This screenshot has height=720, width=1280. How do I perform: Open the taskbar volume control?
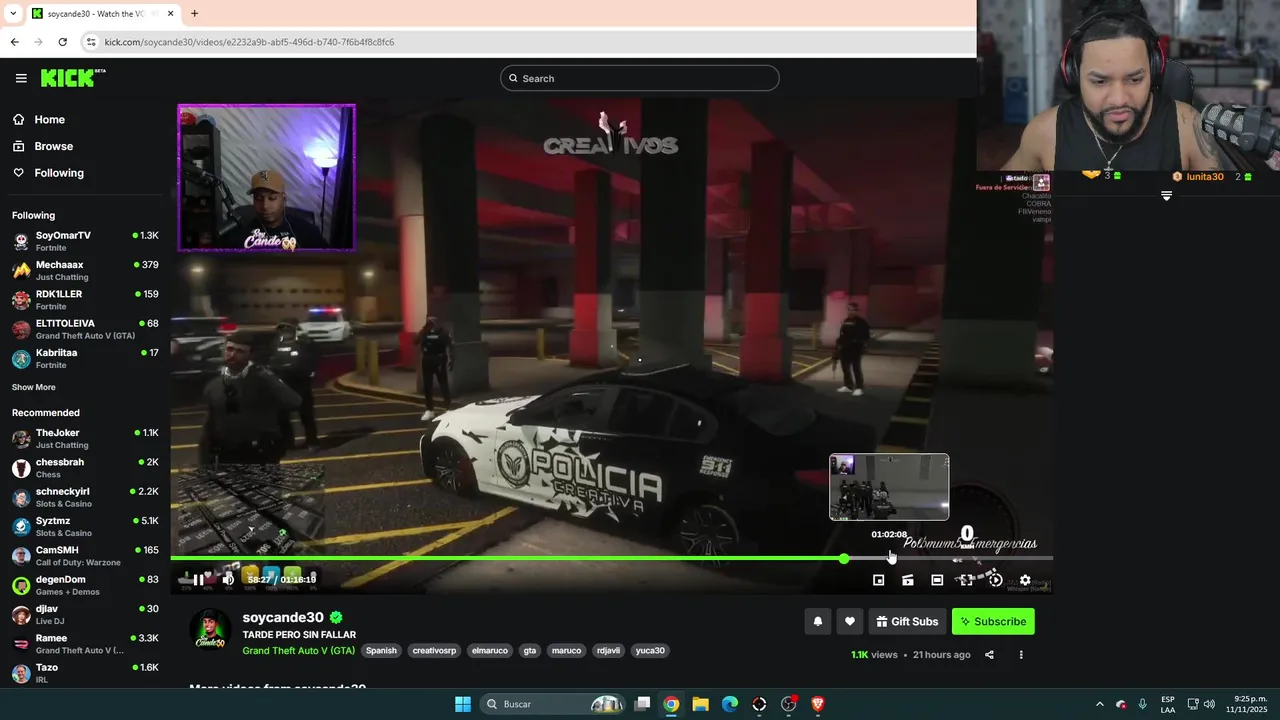tap(1209, 704)
